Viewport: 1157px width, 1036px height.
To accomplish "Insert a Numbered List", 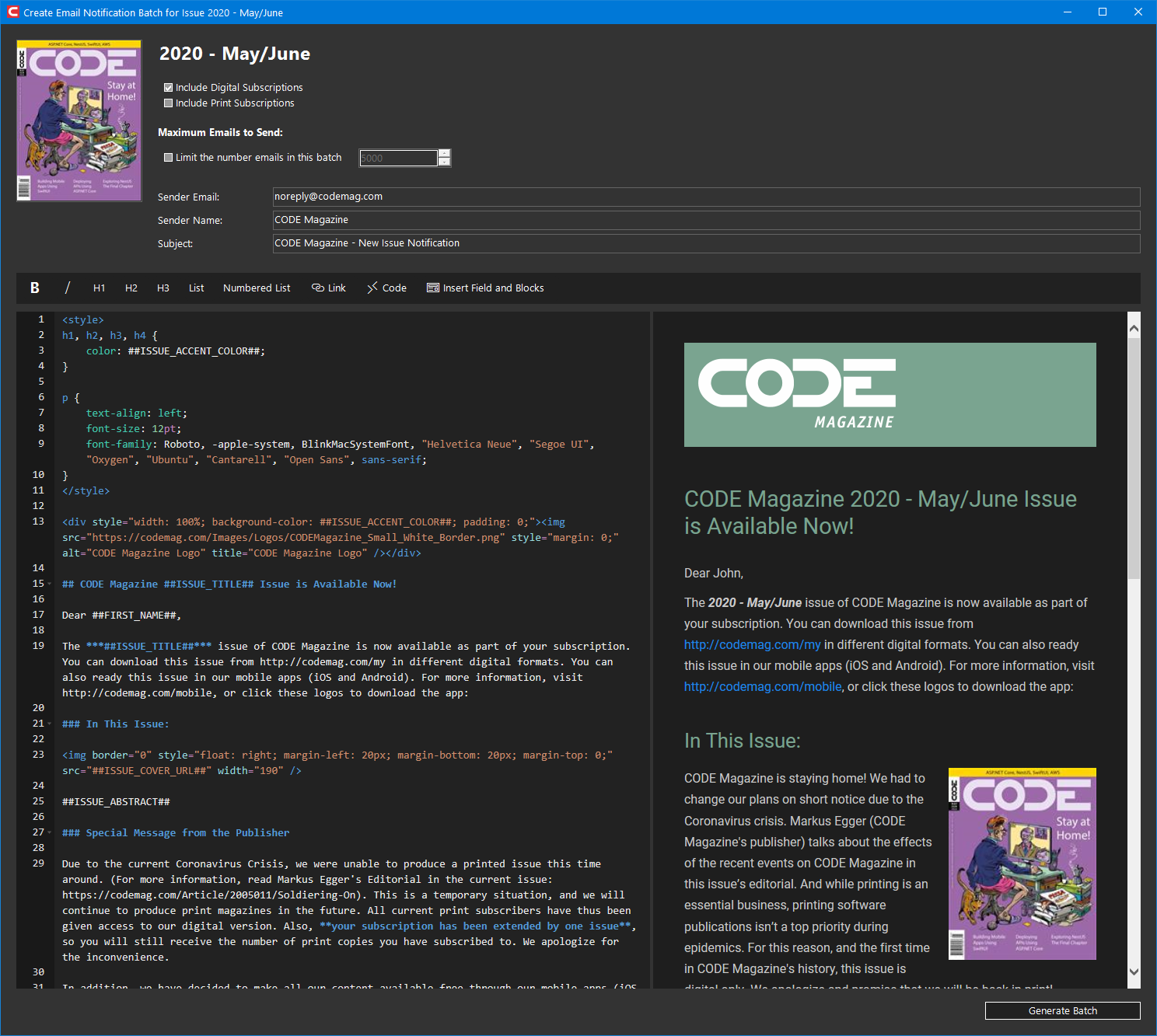I will click(257, 288).
